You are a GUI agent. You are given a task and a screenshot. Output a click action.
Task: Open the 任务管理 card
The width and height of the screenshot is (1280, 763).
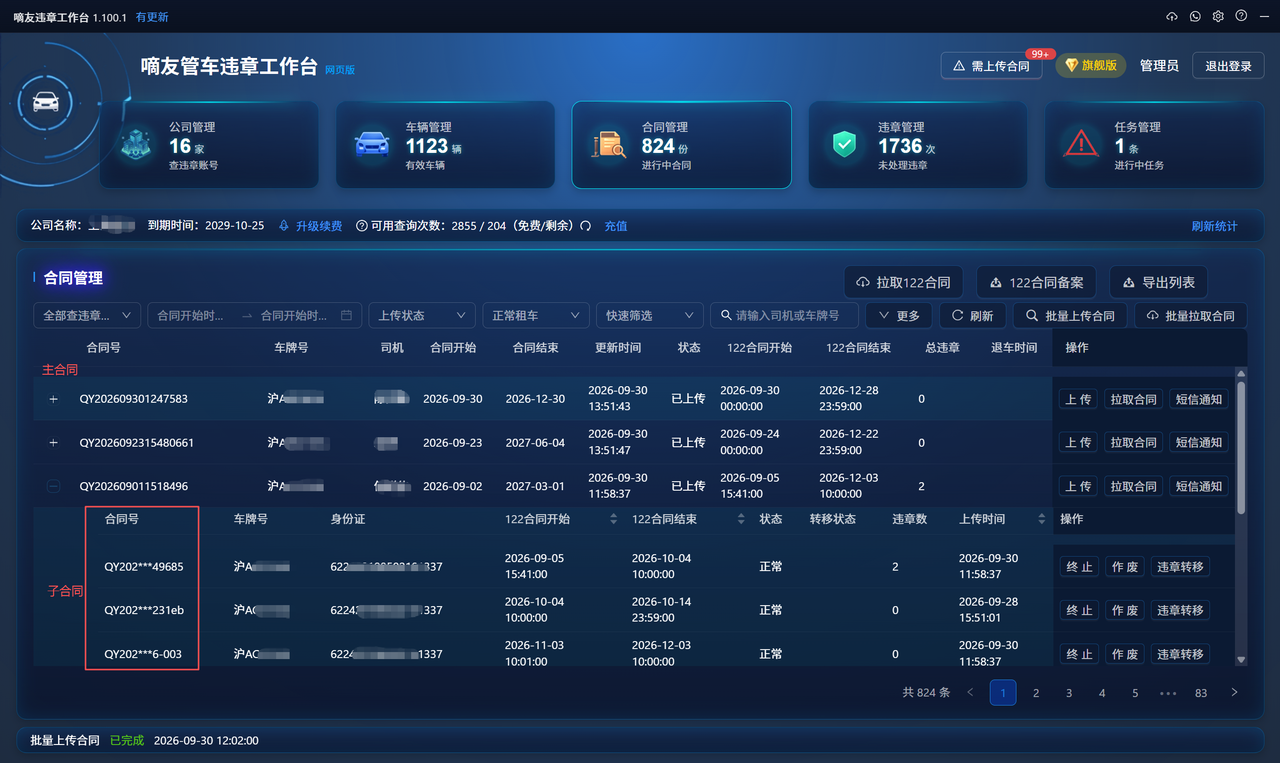(x=1154, y=145)
